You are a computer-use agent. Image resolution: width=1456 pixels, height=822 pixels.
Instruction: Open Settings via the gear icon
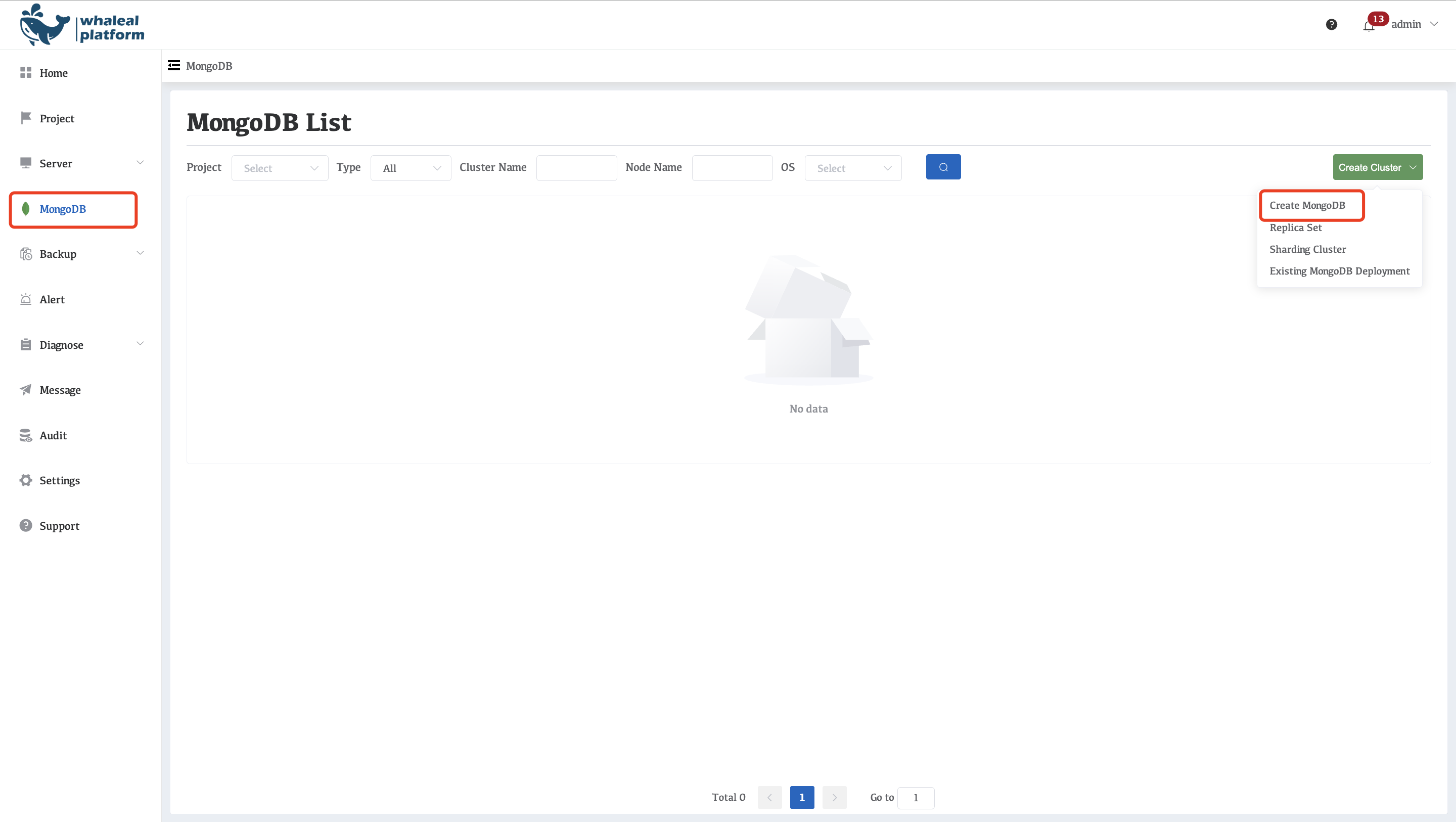[x=25, y=481]
